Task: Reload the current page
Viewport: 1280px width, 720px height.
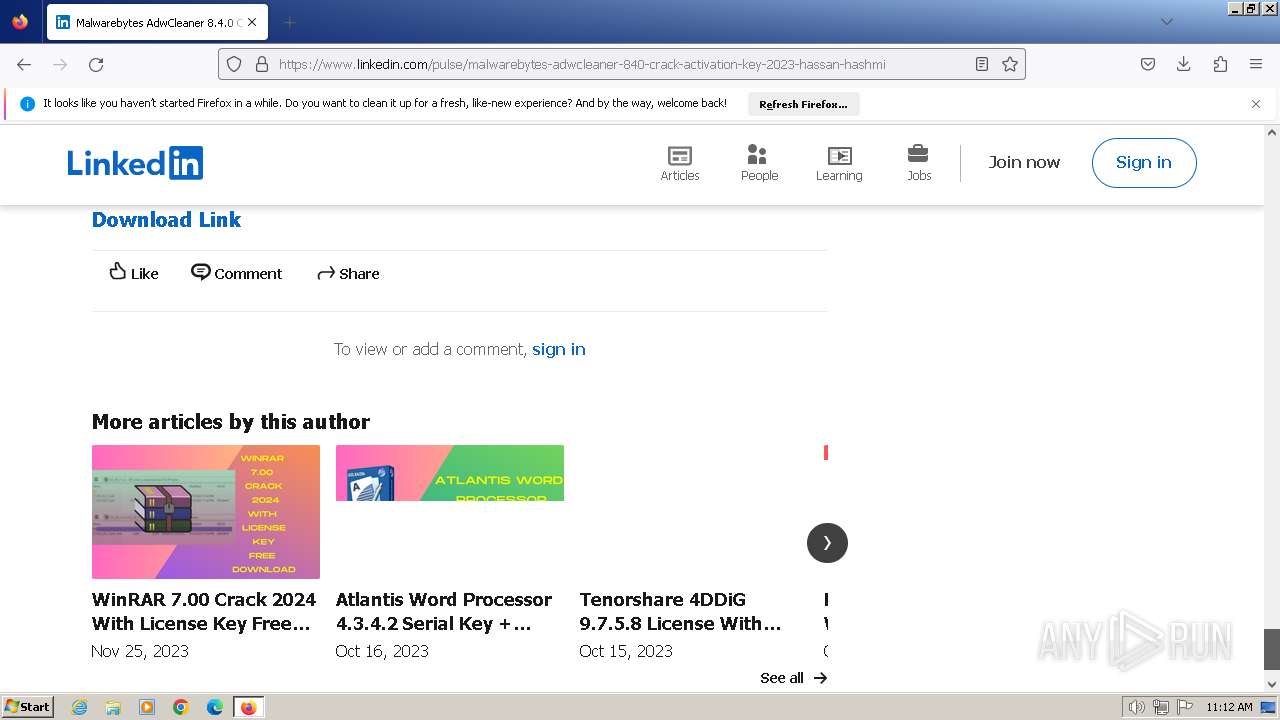Action: pos(96,64)
